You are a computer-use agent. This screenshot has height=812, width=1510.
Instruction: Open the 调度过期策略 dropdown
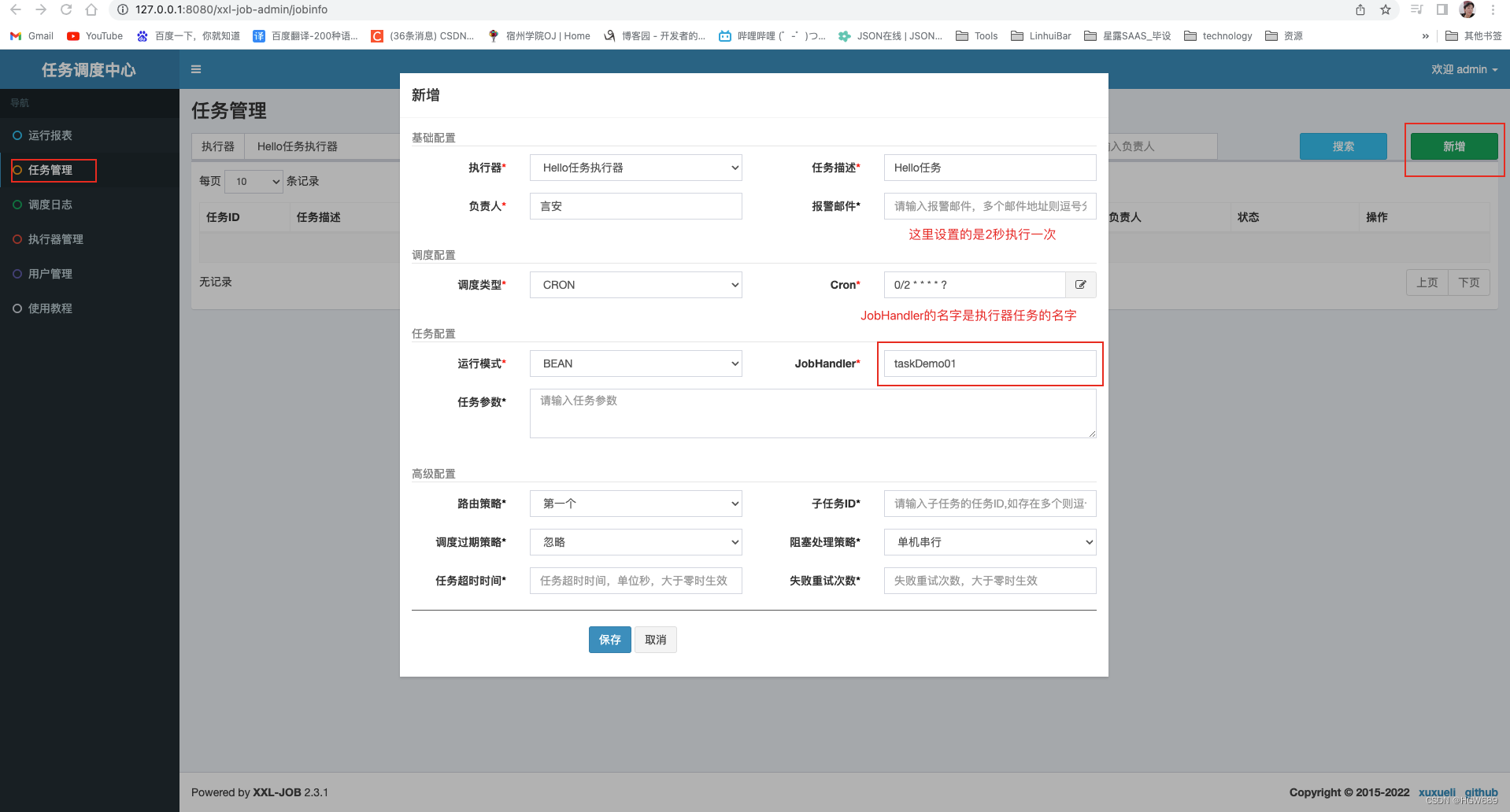[636, 542]
